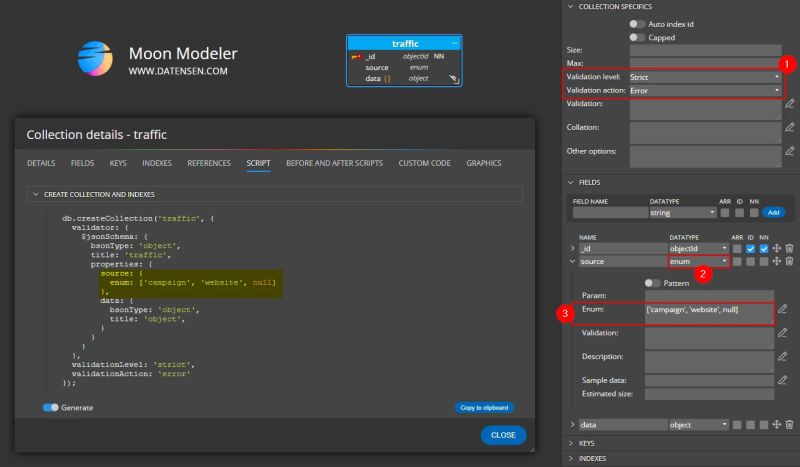Click the Add field button
Viewport: 800px width, 467px height.
[x=773, y=213]
